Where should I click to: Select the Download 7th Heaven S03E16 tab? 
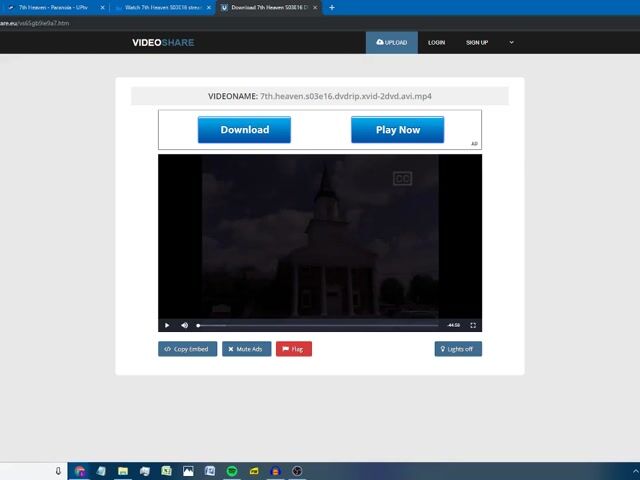[x=267, y=7]
